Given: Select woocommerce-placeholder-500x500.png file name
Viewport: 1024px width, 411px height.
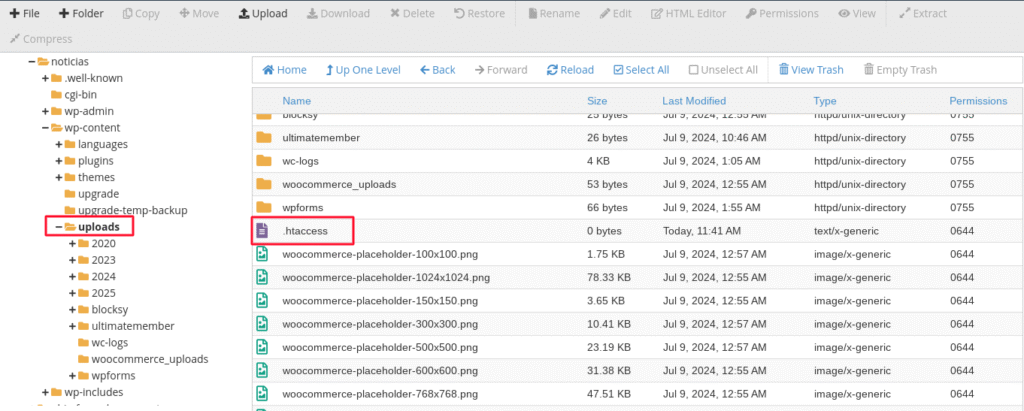Looking at the screenshot, I should point(380,347).
